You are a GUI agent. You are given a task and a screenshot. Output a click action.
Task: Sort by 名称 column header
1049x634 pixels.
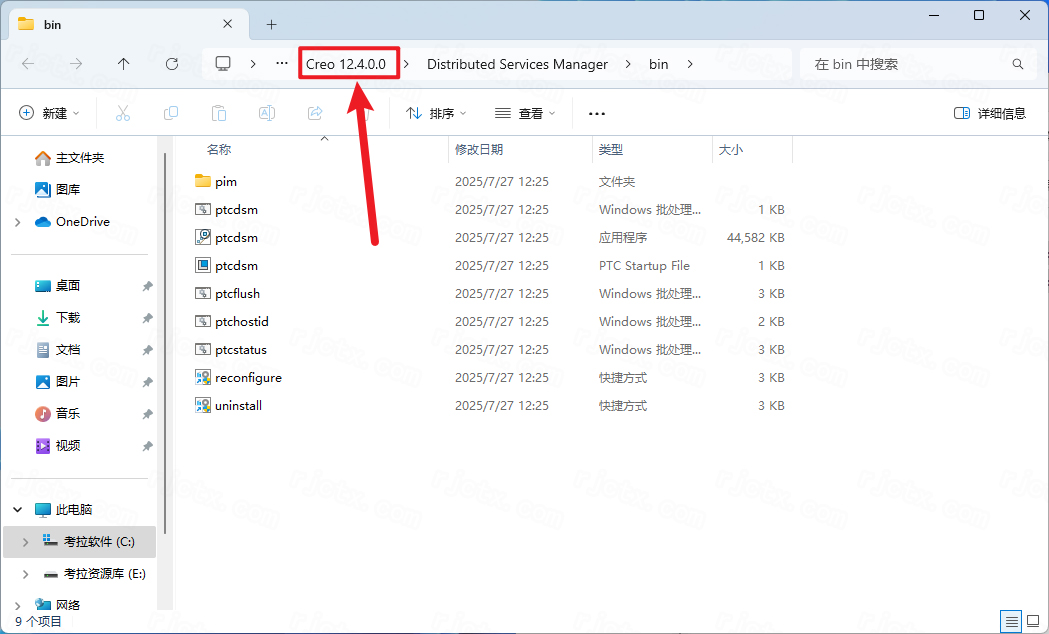click(x=219, y=150)
